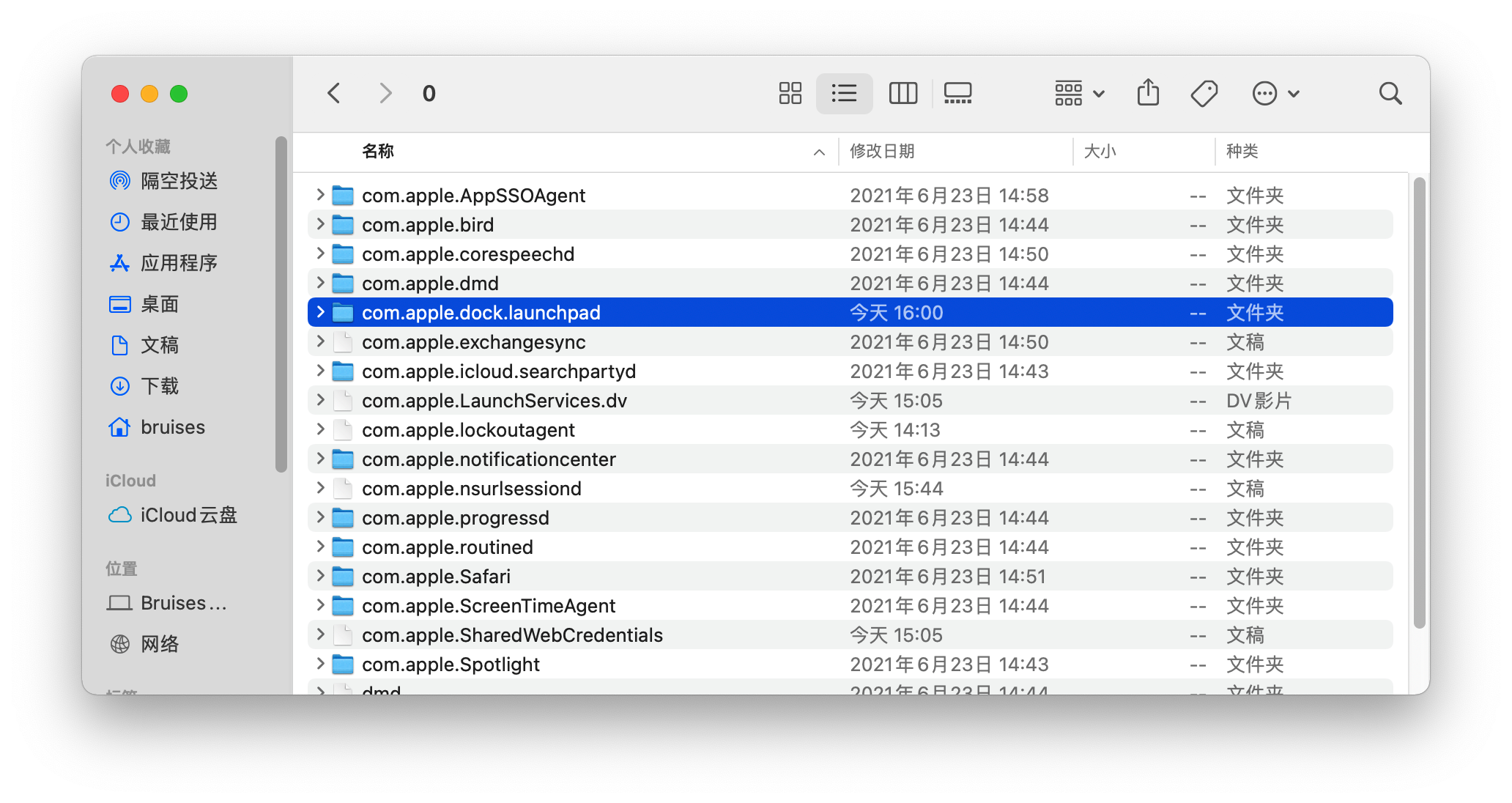
Task: Click the com.apple.lockoutagent document icon
Action: point(343,430)
